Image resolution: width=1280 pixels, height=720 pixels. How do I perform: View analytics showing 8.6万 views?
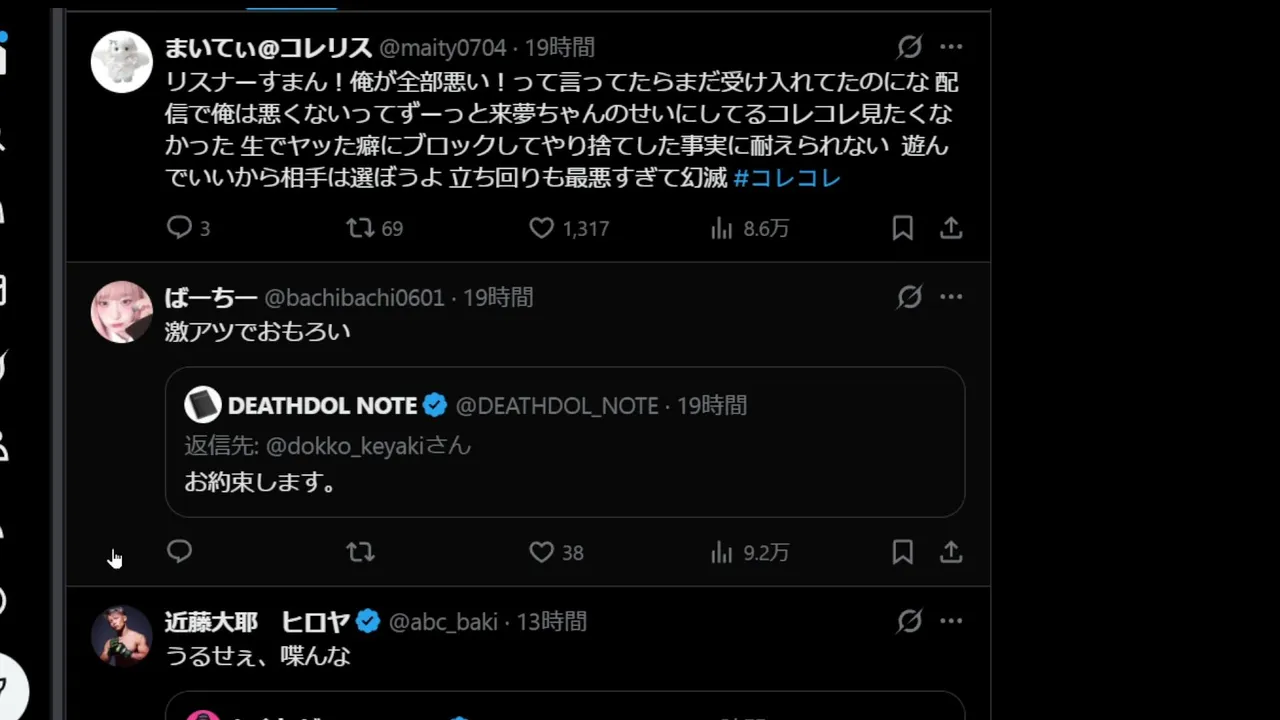[723, 228]
